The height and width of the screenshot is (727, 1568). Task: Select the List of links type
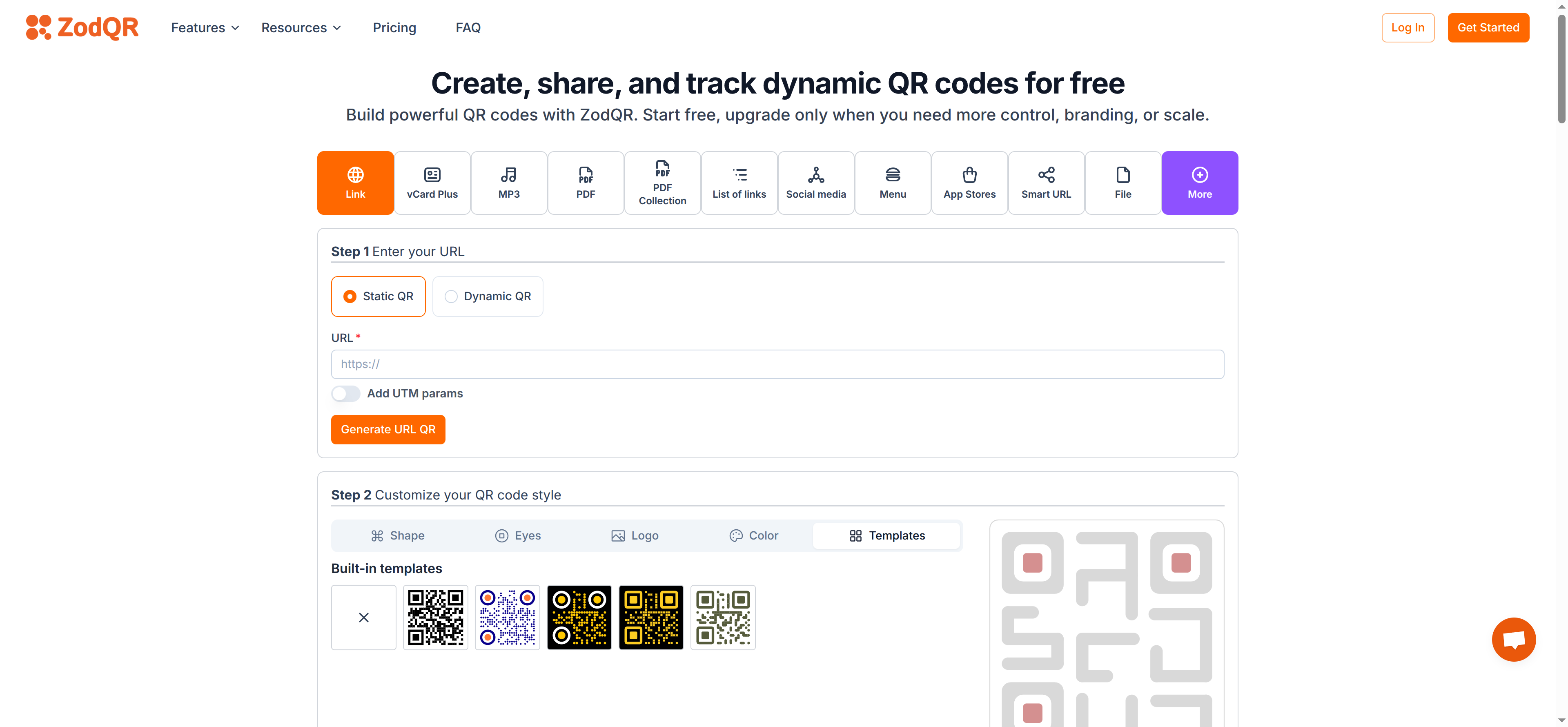[739, 183]
